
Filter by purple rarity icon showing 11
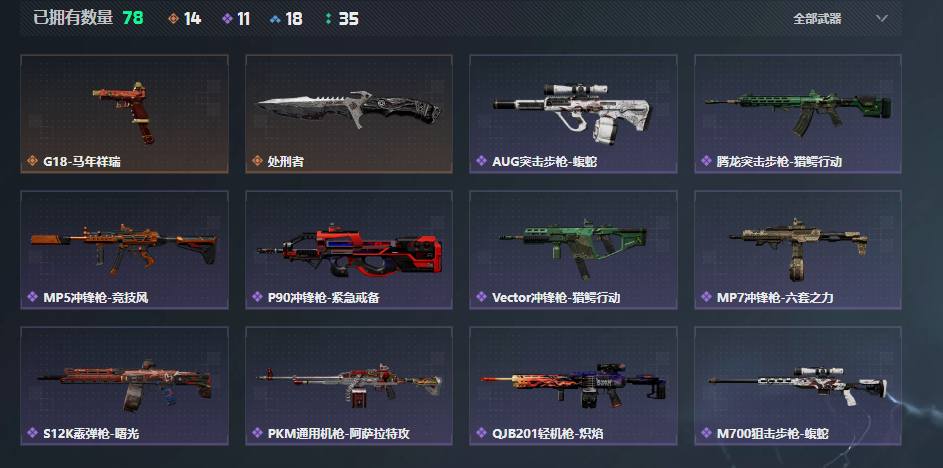(x=227, y=19)
